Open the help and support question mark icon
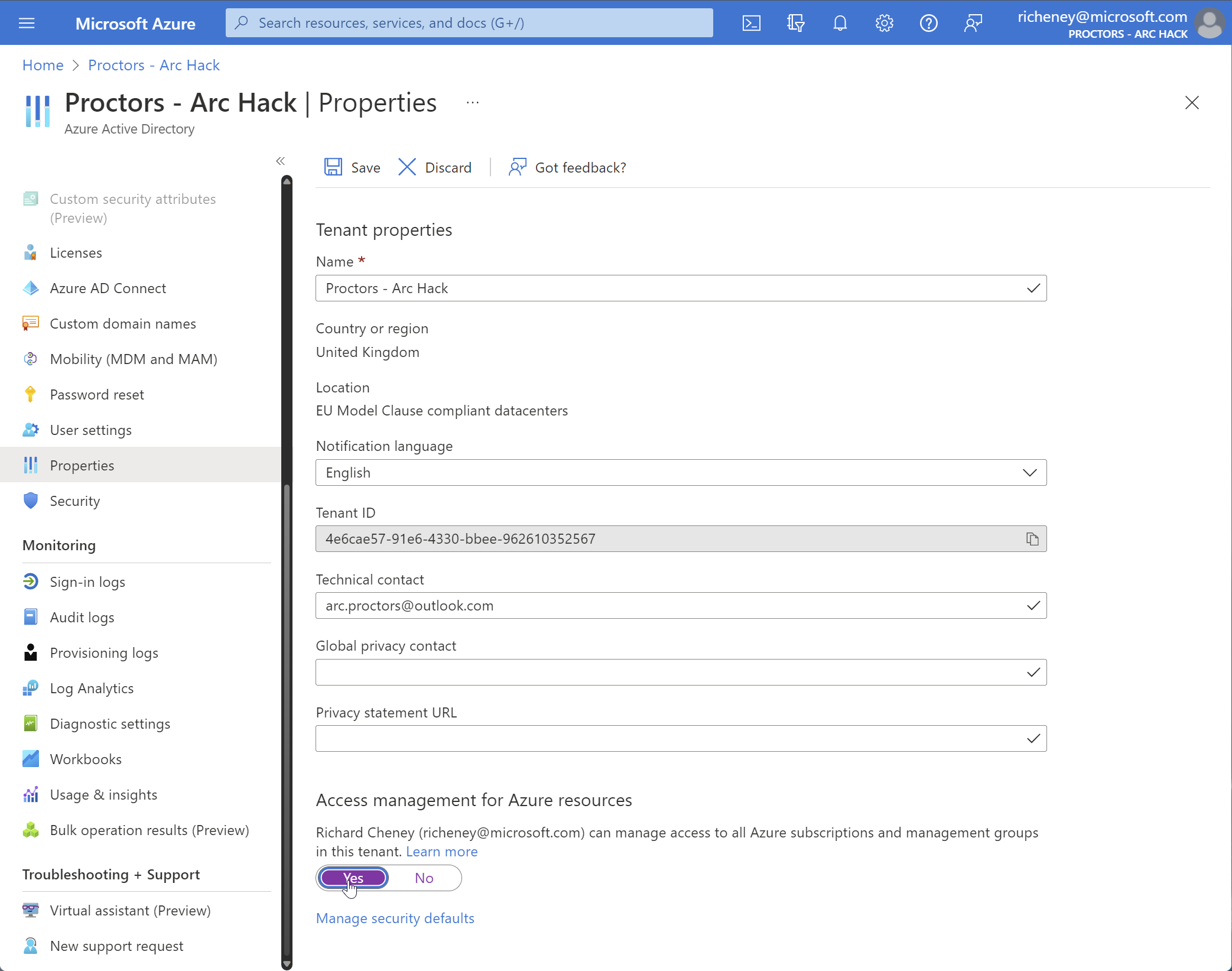This screenshot has width=1232, height=971. click(x=928, y=23)
